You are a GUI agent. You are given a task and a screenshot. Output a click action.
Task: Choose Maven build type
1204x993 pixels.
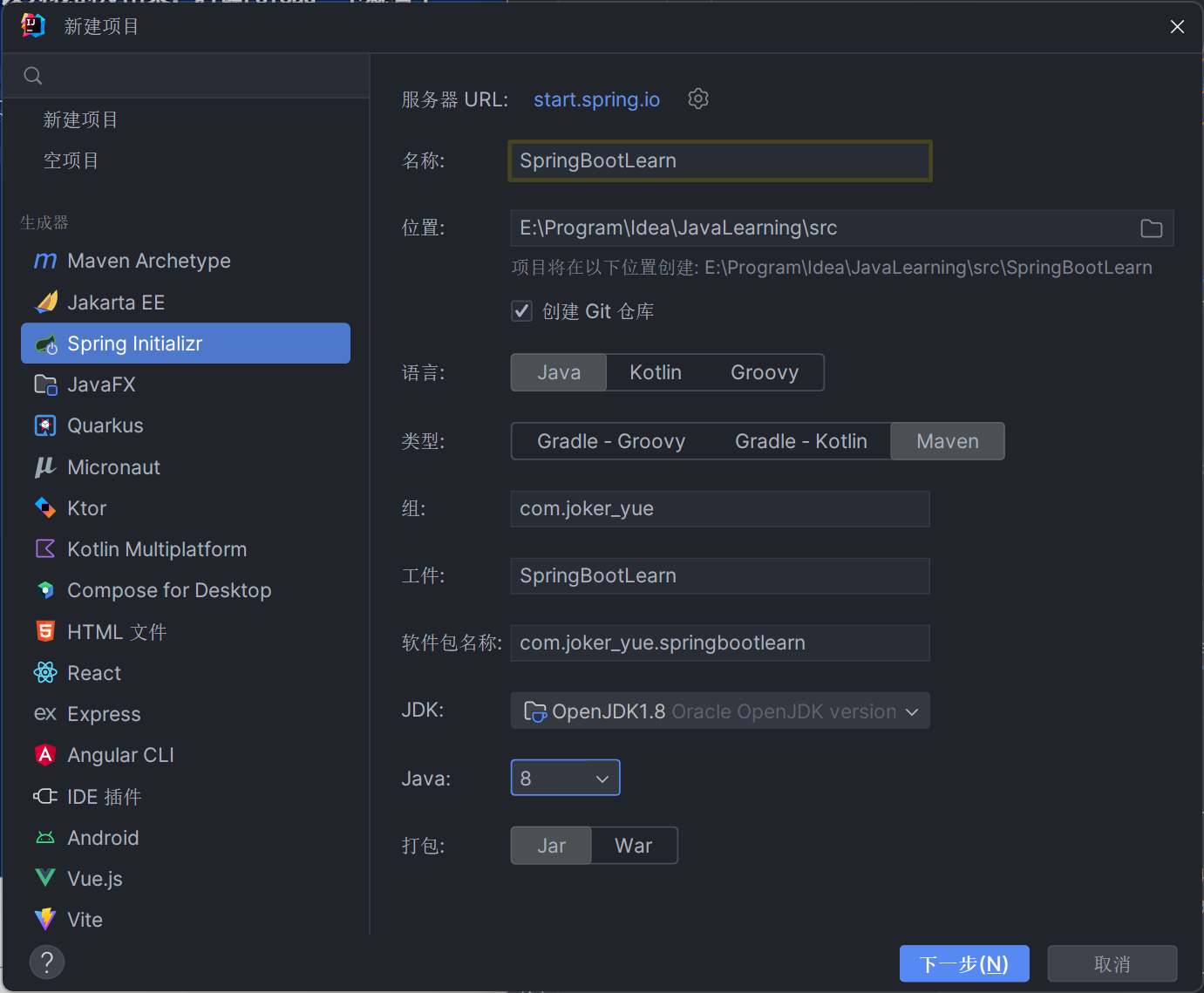(x=948, y=441)
